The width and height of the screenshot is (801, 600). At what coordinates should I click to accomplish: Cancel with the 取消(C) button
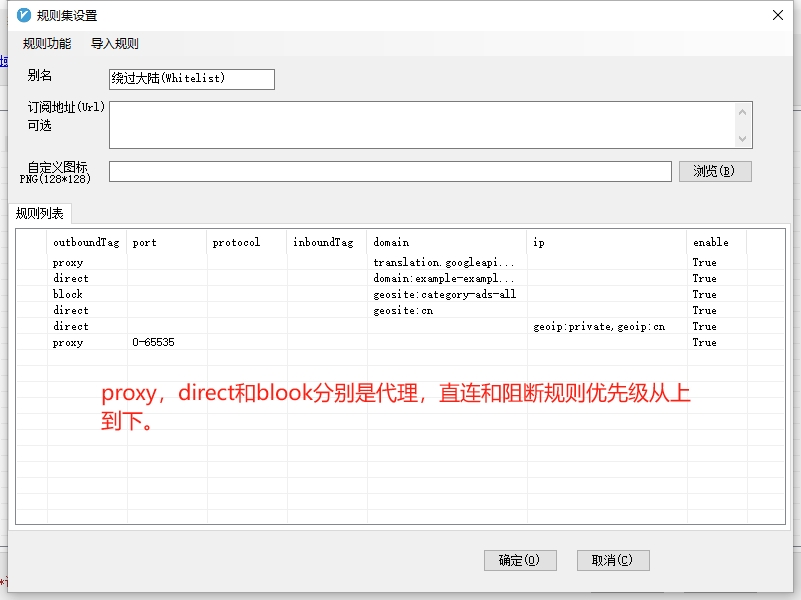(612, 560)
